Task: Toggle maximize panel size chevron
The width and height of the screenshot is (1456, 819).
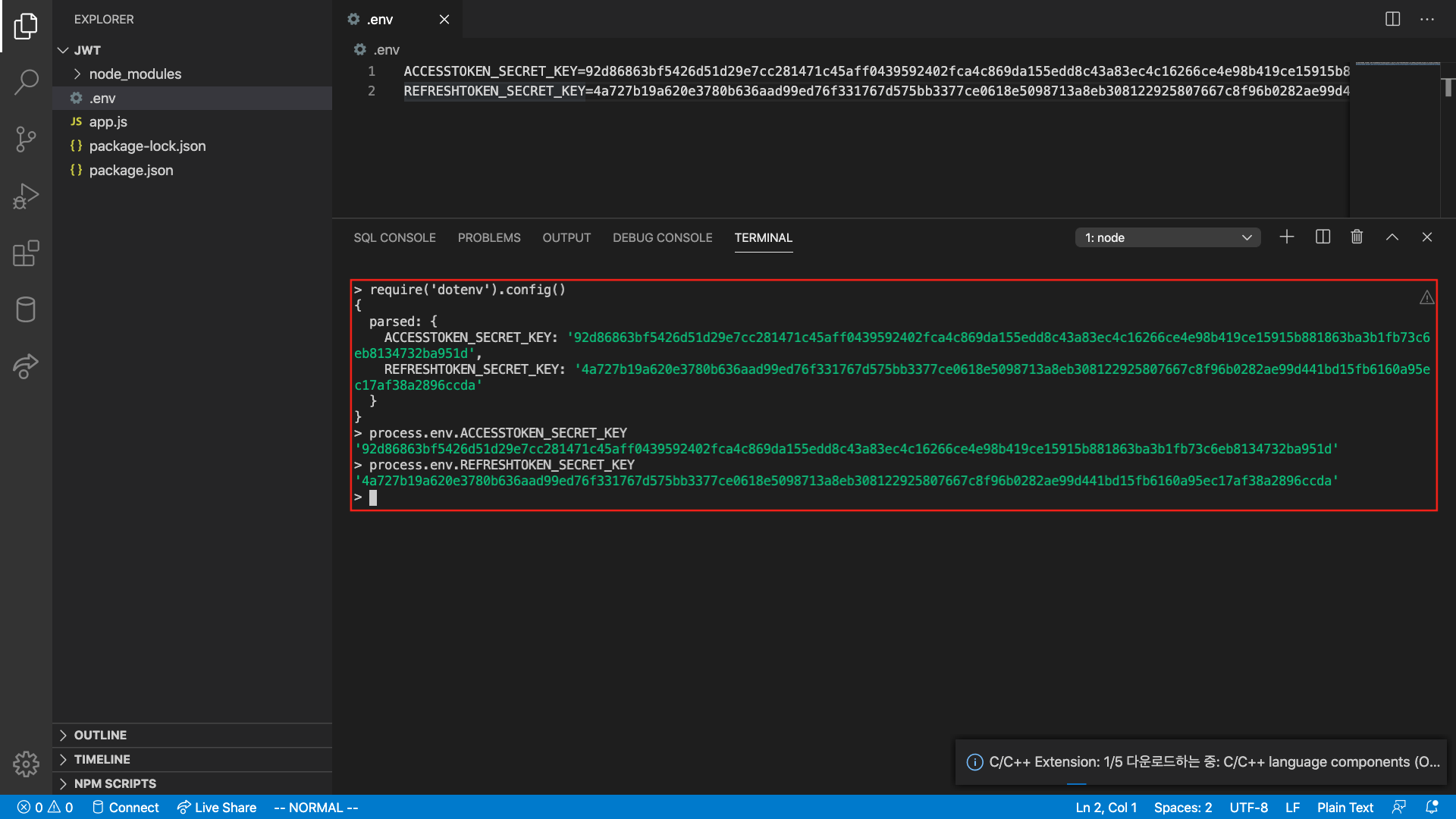Action: tap(1392, 237)
